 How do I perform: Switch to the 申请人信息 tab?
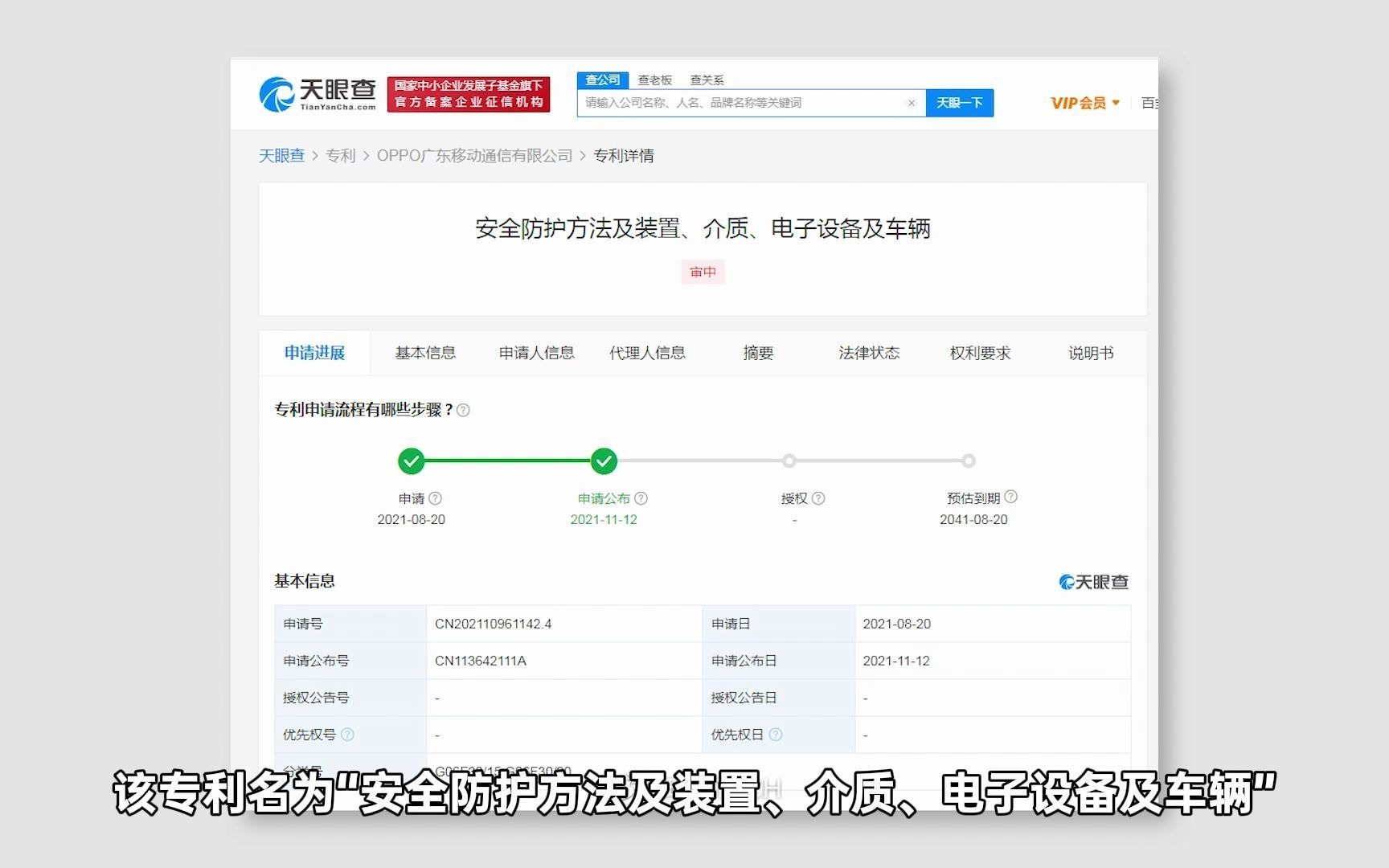click(x=536, y=353)
